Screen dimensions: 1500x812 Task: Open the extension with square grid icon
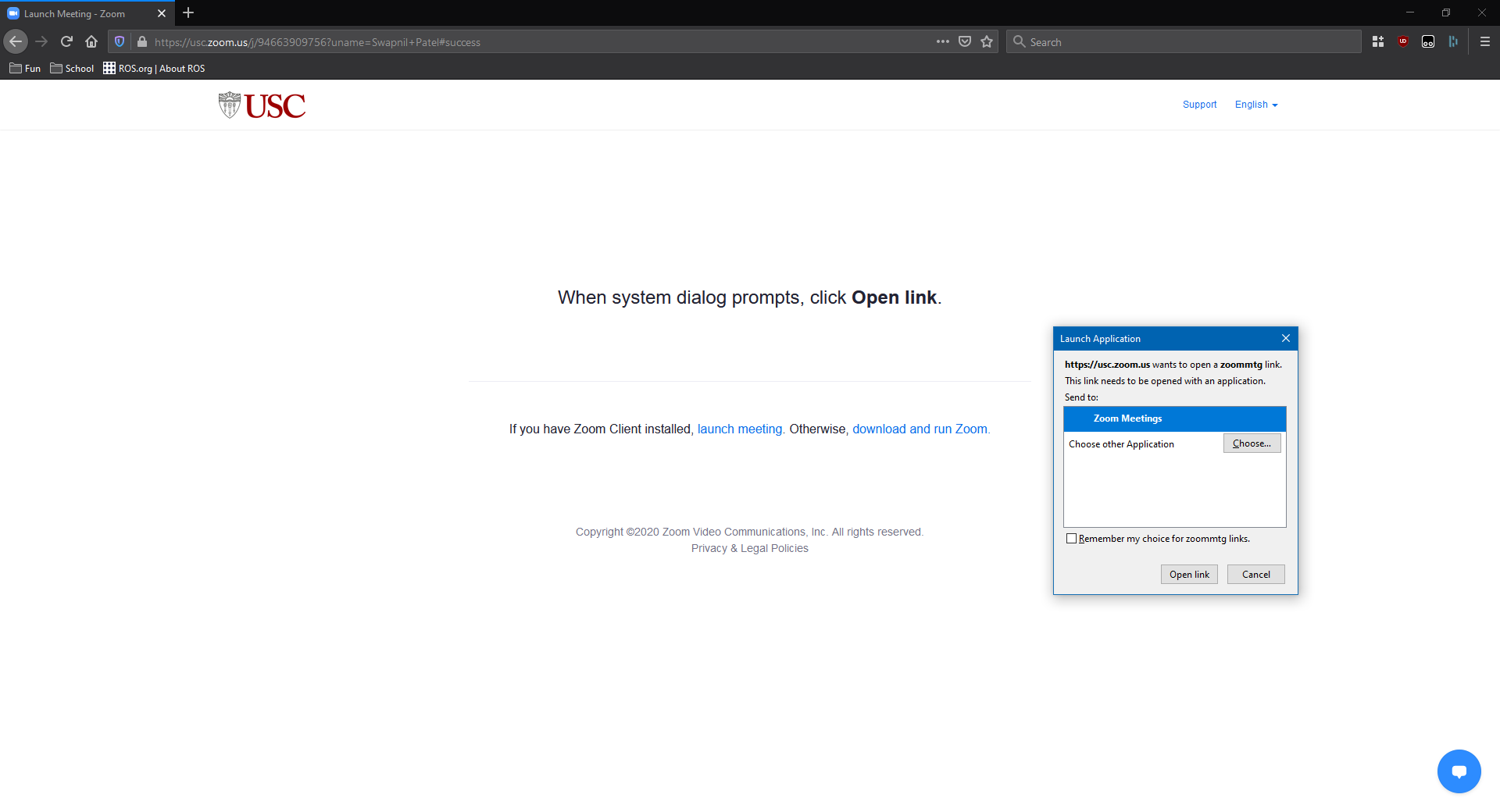1378,41
